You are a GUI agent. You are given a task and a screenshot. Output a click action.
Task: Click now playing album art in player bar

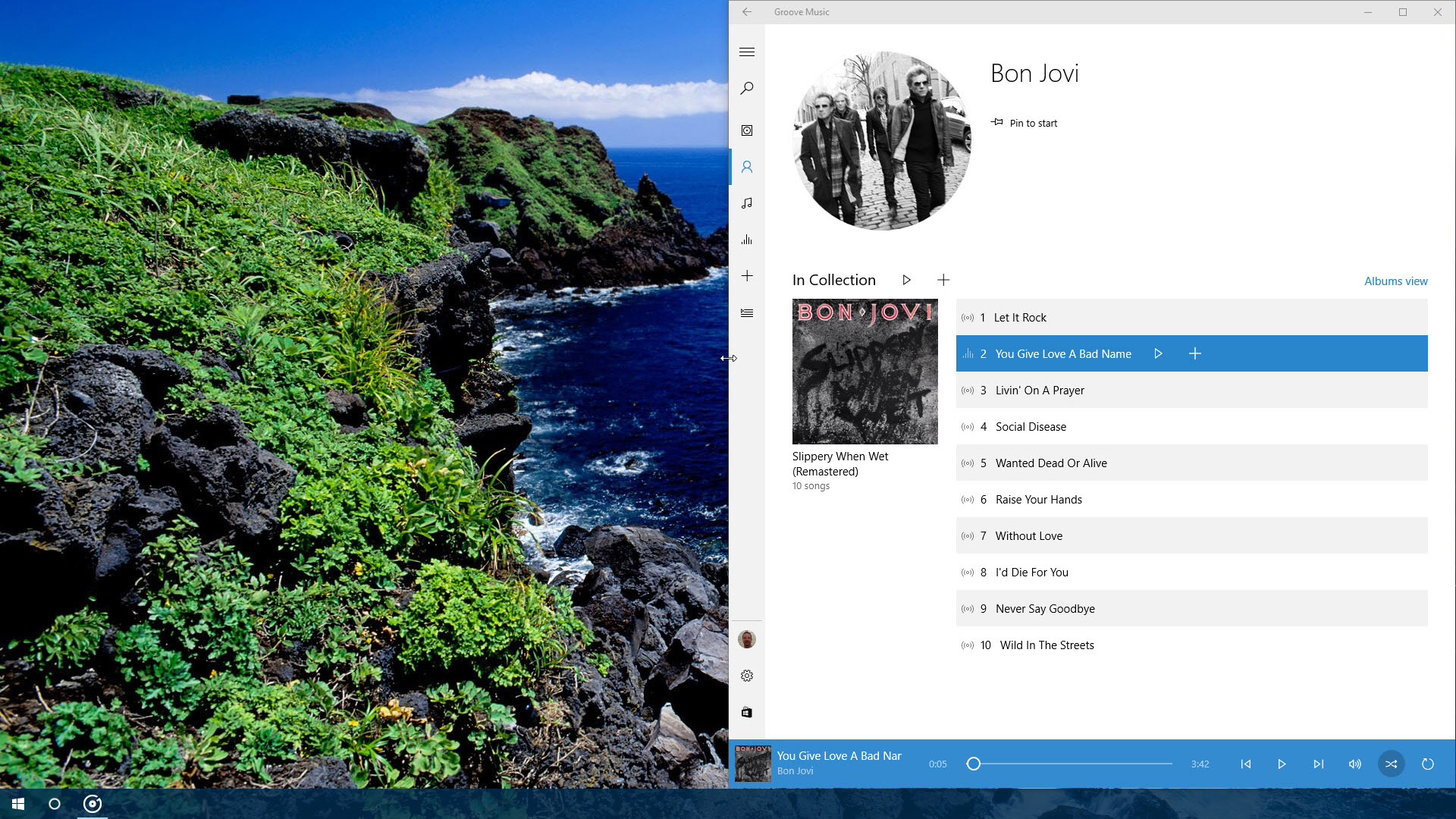point(753,764)
